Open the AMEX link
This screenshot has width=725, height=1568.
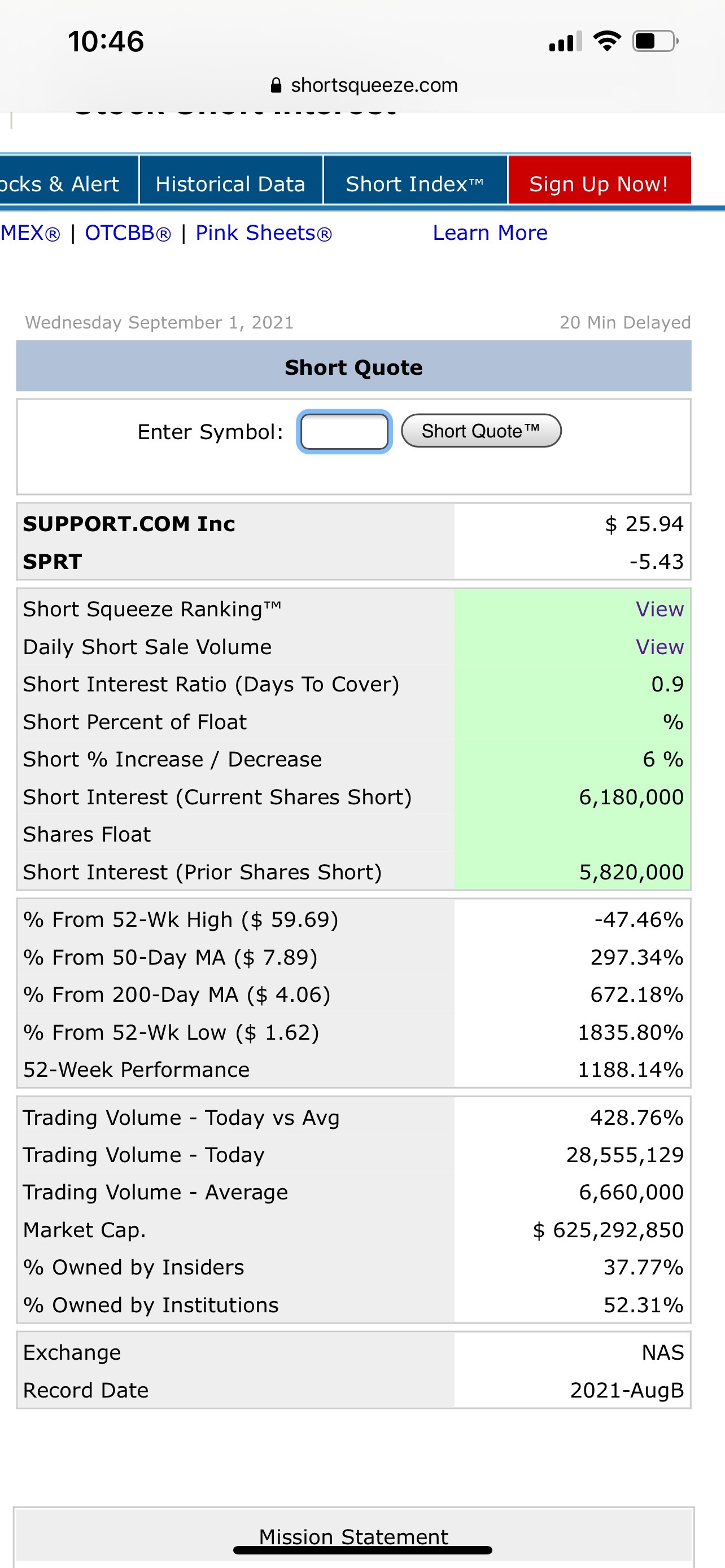point(30,233)
